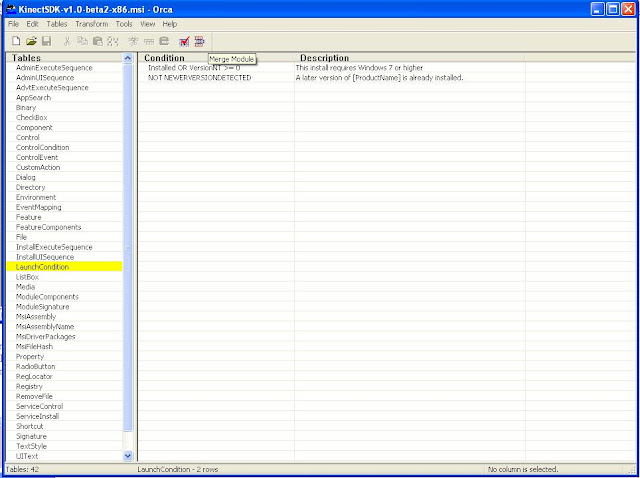The image size is (640, 478).
Task: Click the Description column header
Action: pos(410,58)
